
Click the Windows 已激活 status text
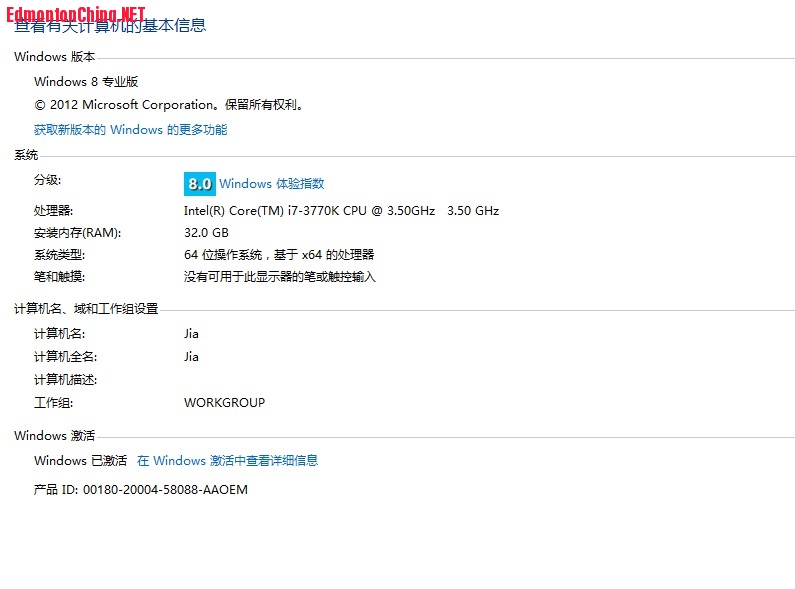tap(80, 461)
